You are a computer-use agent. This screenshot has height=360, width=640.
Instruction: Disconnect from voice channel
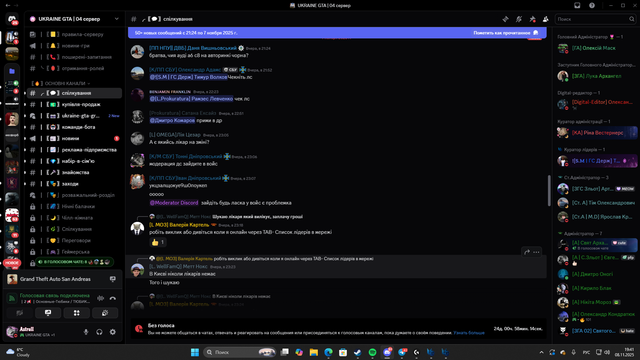(x=113, y=298)
